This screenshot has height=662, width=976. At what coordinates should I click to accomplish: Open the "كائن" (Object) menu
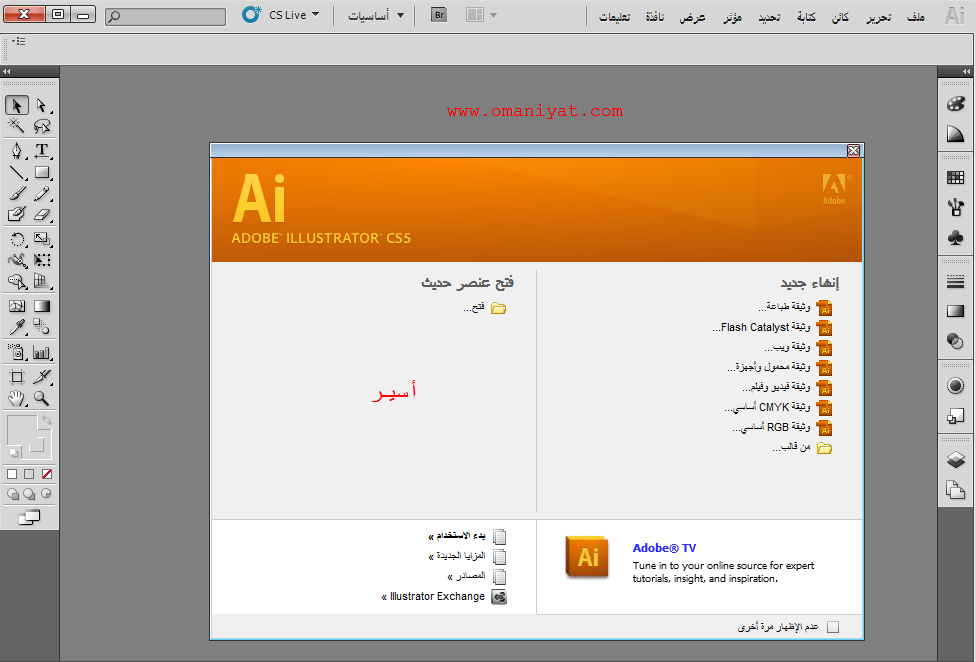point(840,17)
